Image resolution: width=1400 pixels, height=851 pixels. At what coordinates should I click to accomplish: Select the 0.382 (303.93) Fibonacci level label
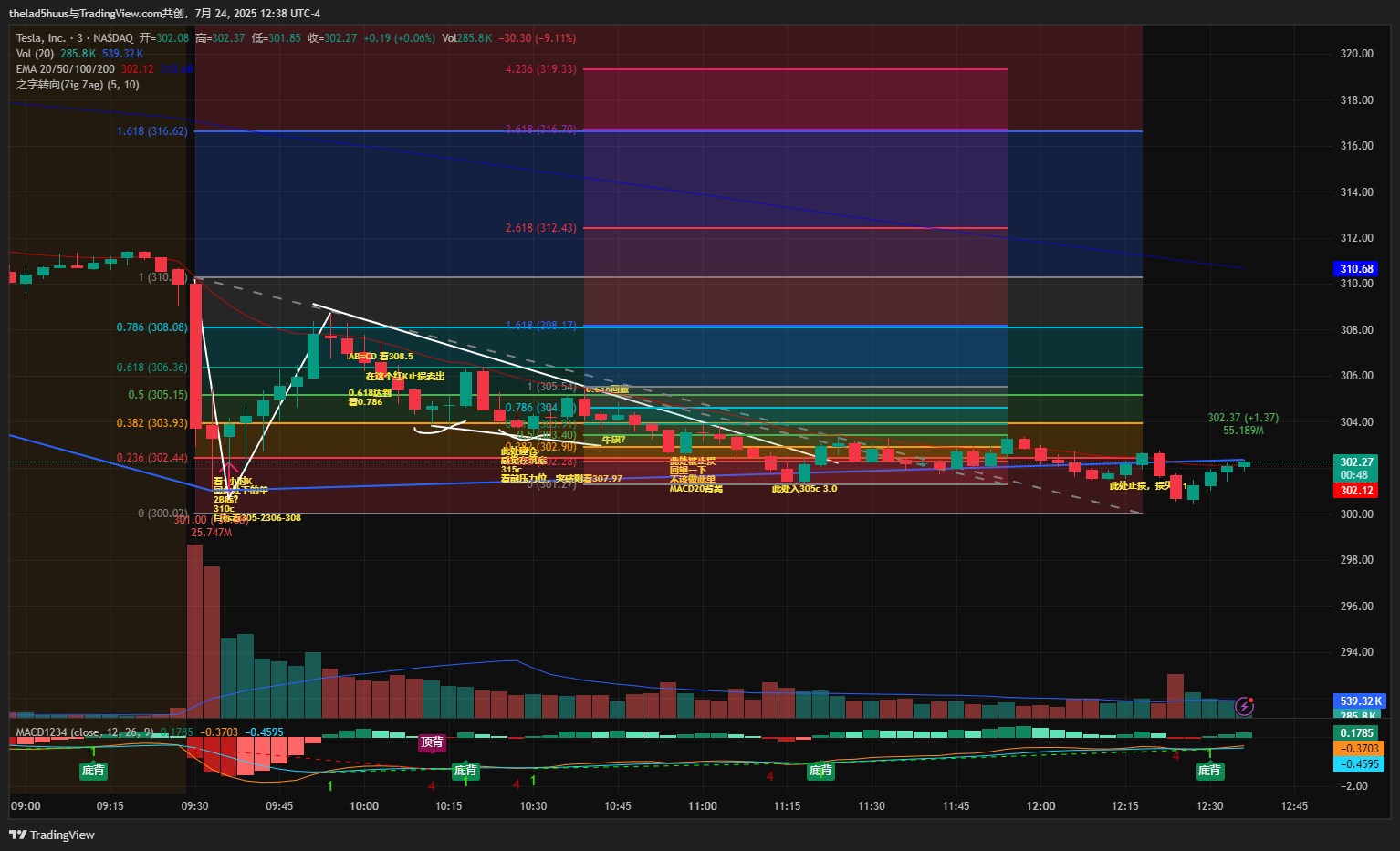coord(152,423)
